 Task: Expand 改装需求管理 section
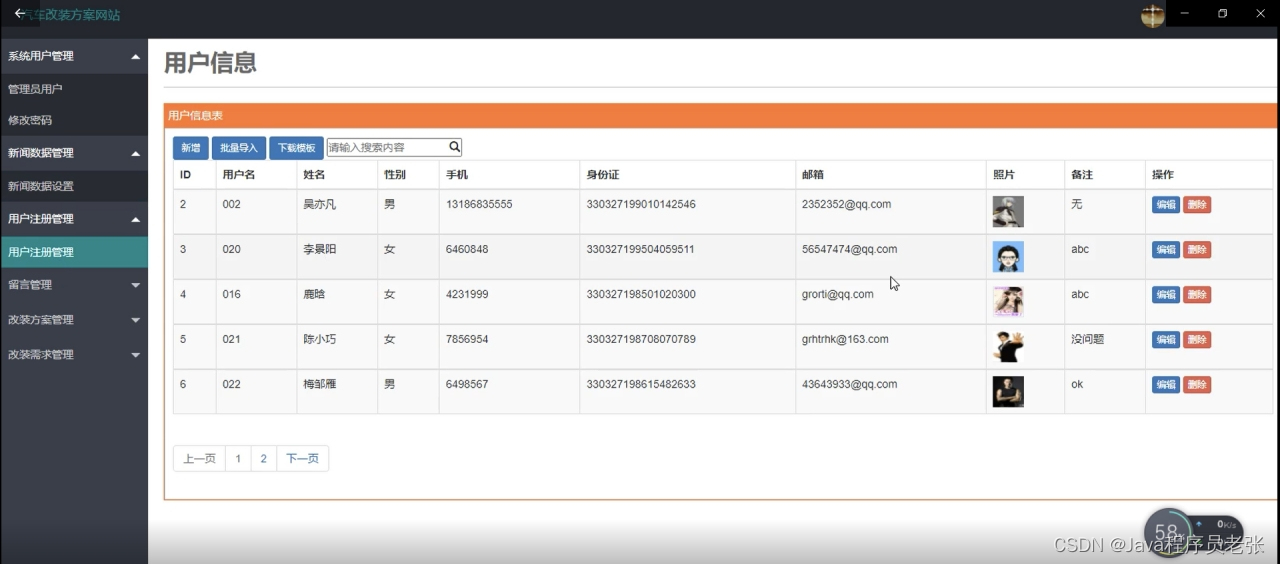(x=74, y=355)
